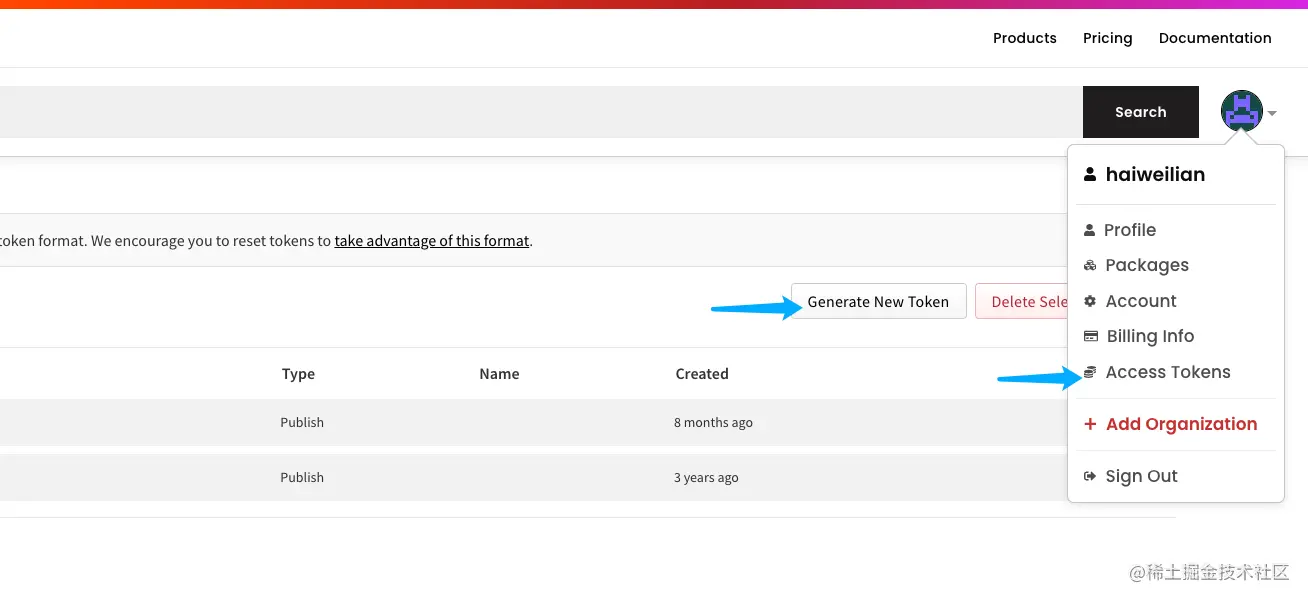Click the Account gear icon

pyautogui.click(x=1090, y=301)
